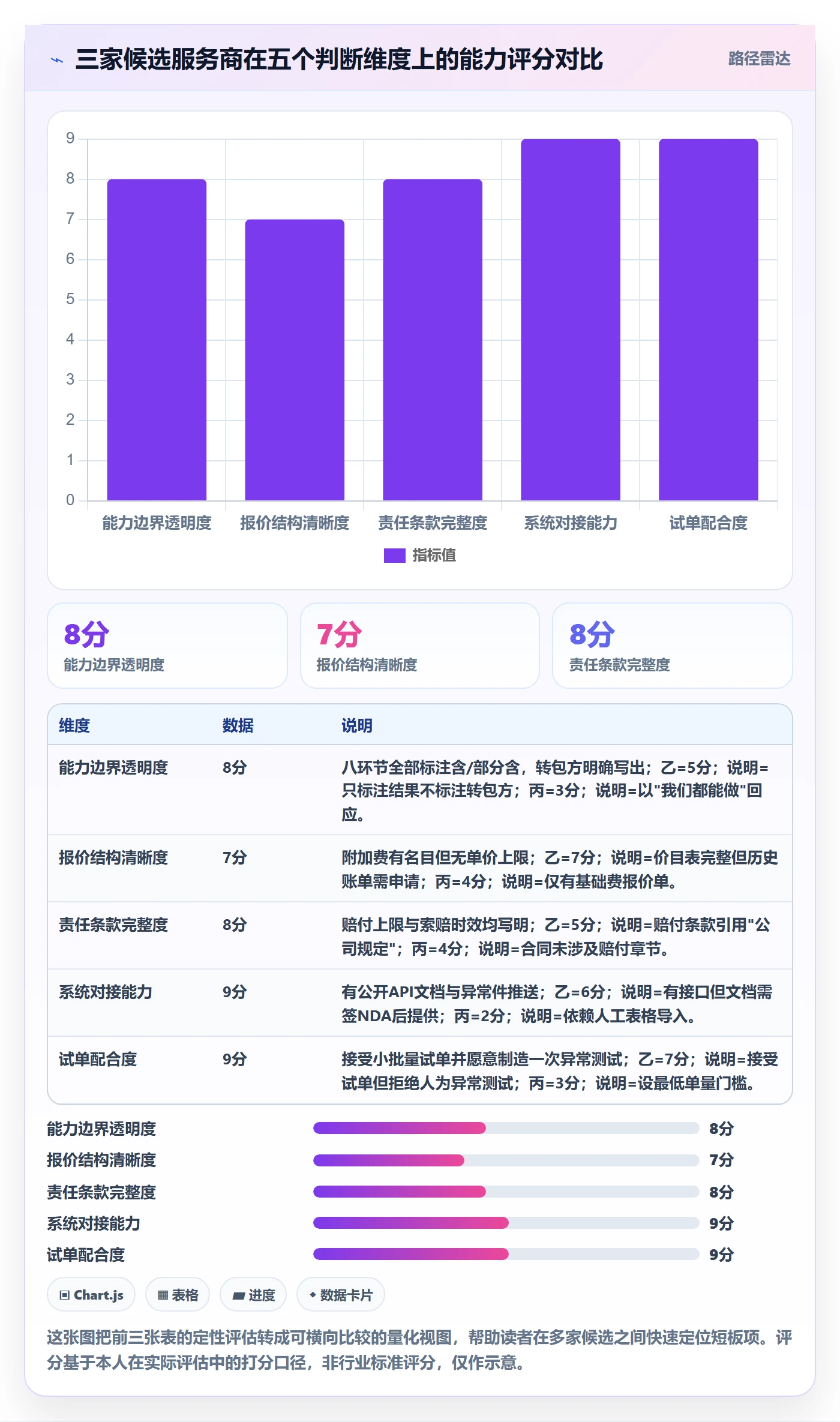This screenshot has width=840, height=1422.
Task: Select the table description starting 八环节全部标注
Action: pos(555,791)
